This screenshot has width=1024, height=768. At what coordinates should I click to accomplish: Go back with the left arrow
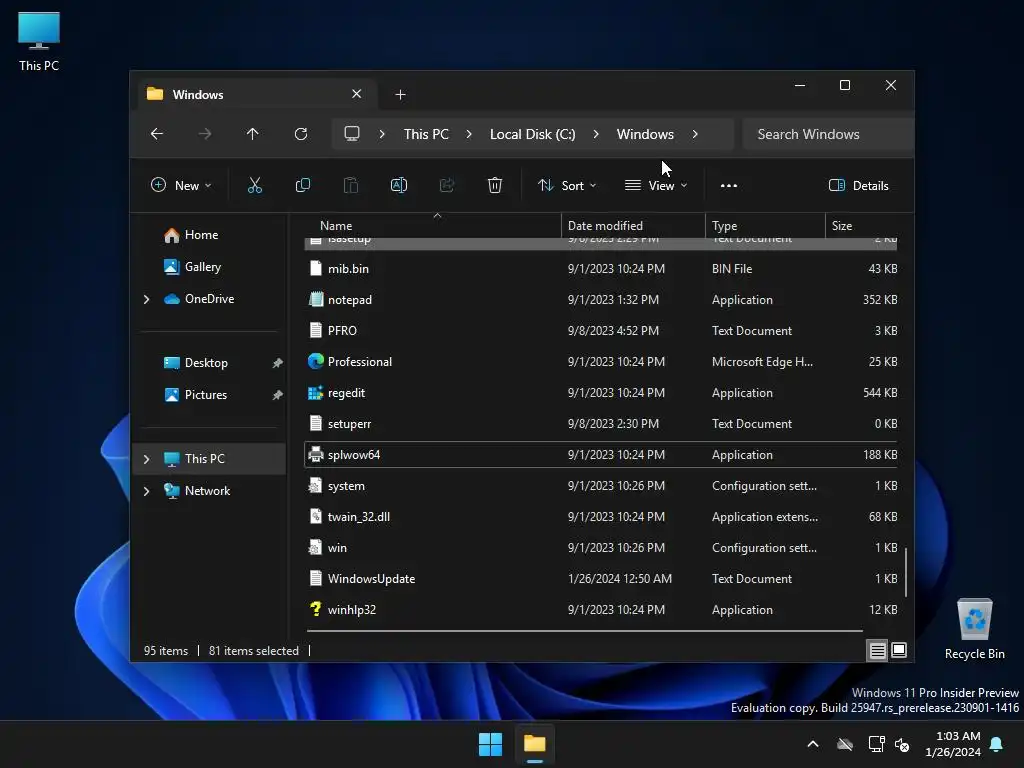pos(157,134)
